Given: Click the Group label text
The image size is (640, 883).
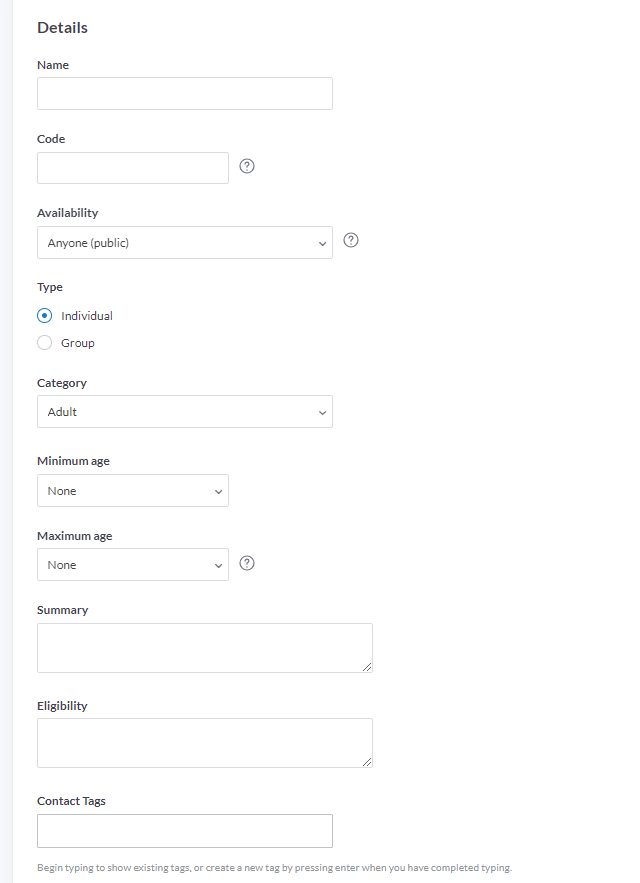Looking at the screenshot, I should tap(78, 343).
